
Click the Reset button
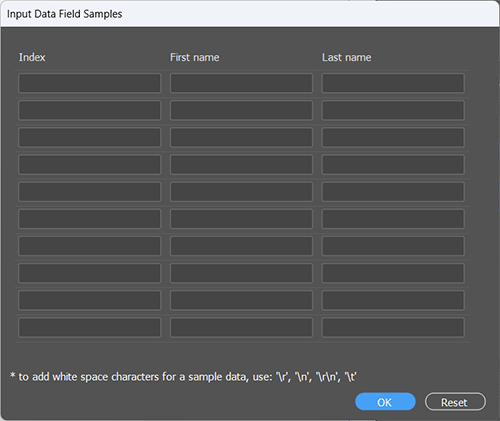455,402
